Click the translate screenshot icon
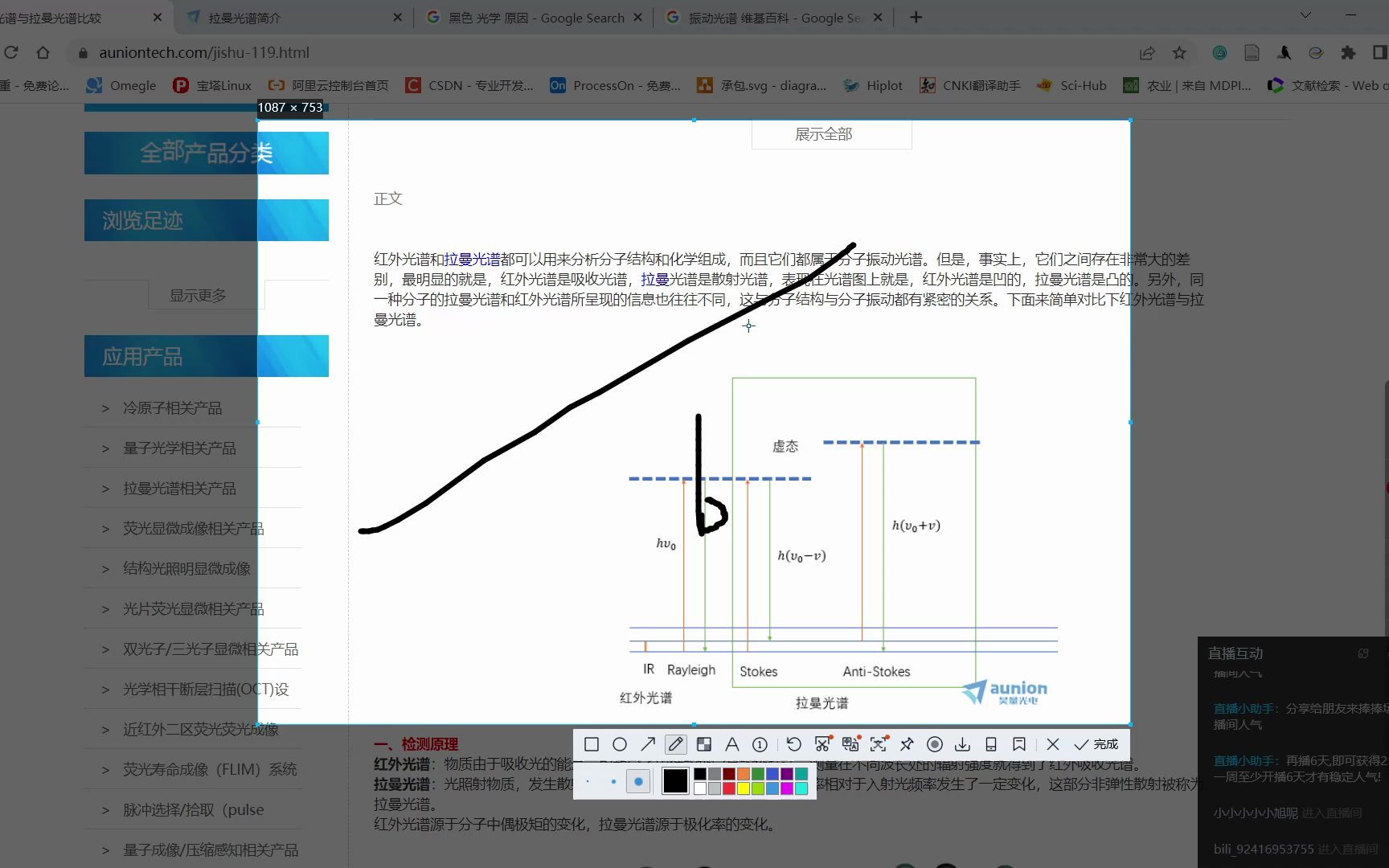Image resolution: width=1389 pixels, height=868 pixels. pos(850,744)
